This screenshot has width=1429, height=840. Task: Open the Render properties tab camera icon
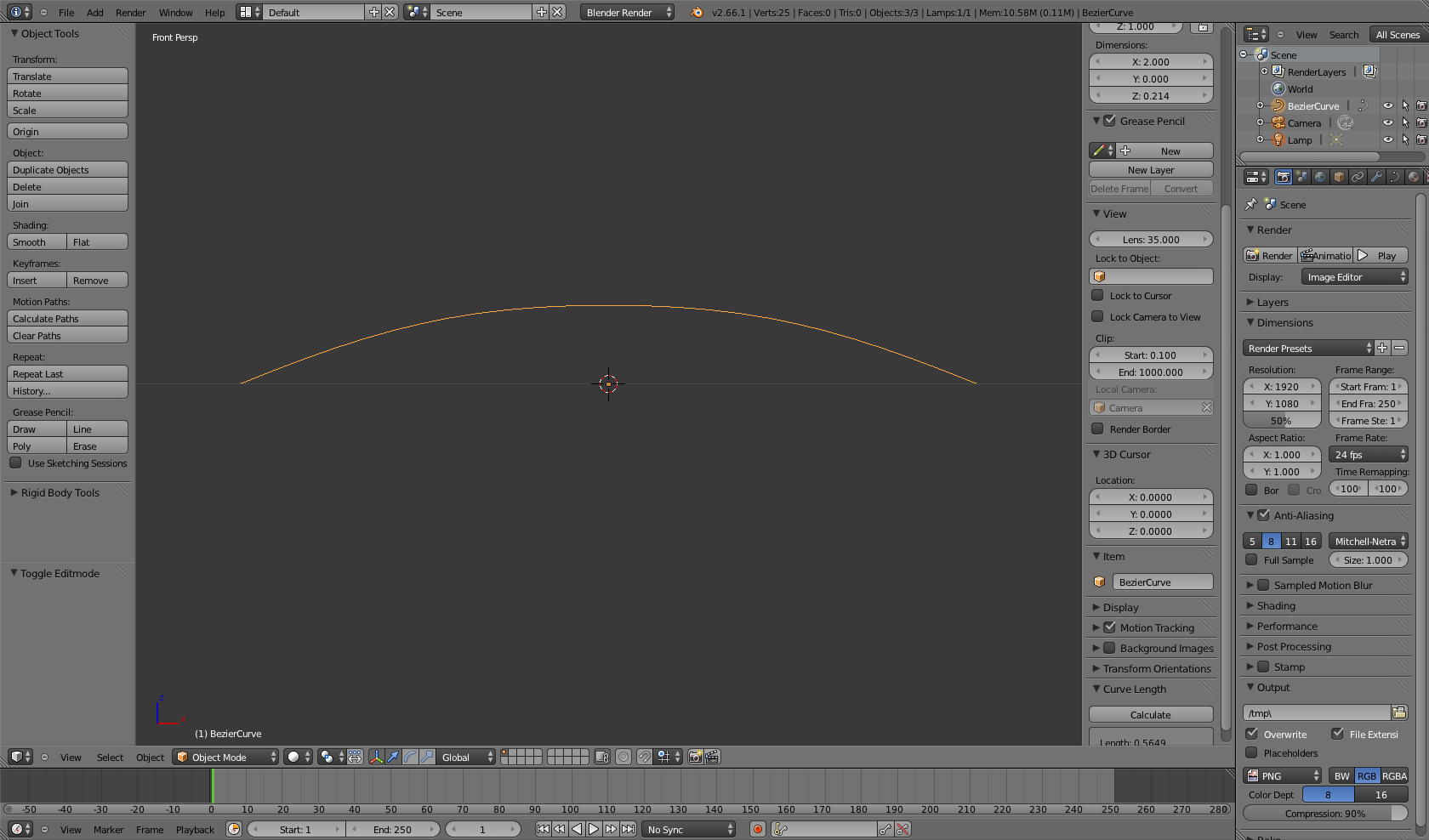point(1283,177)
